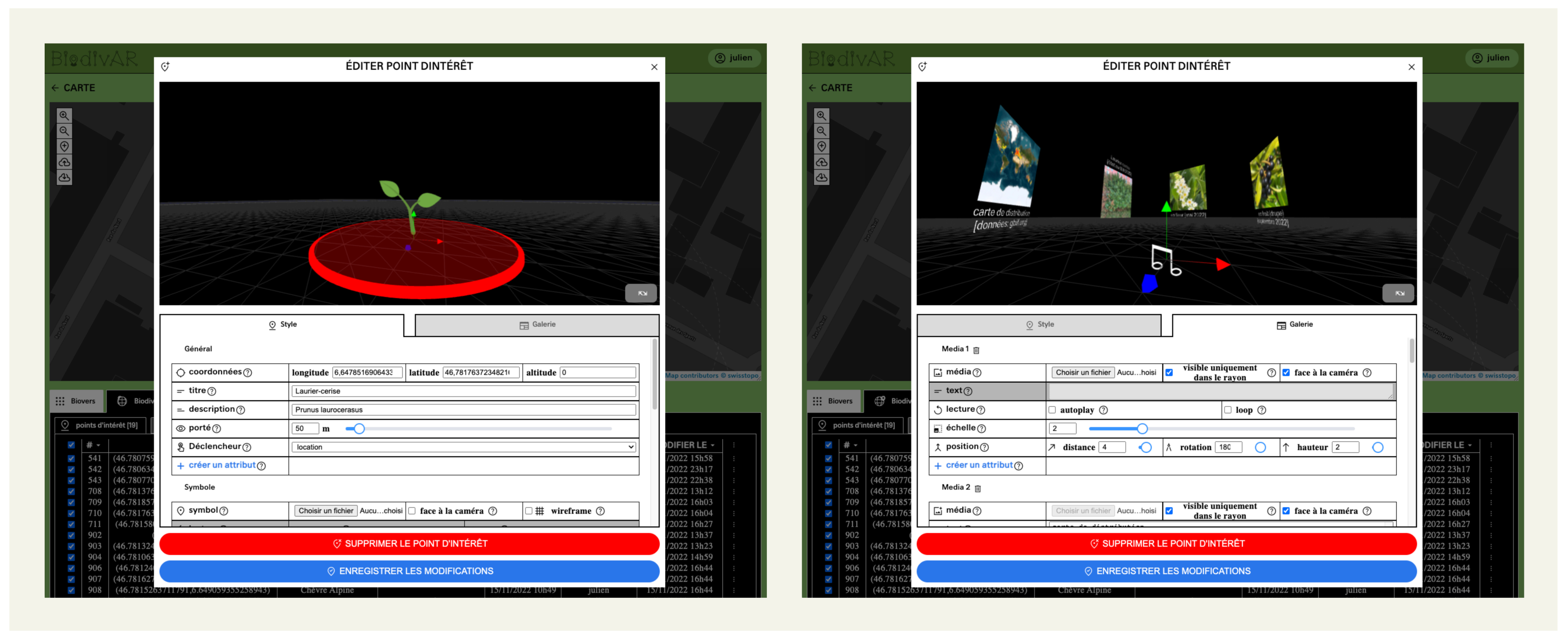Open help icon beside échelle label
This screenshot has width=1568, height=642.
(x=981, y=428)
